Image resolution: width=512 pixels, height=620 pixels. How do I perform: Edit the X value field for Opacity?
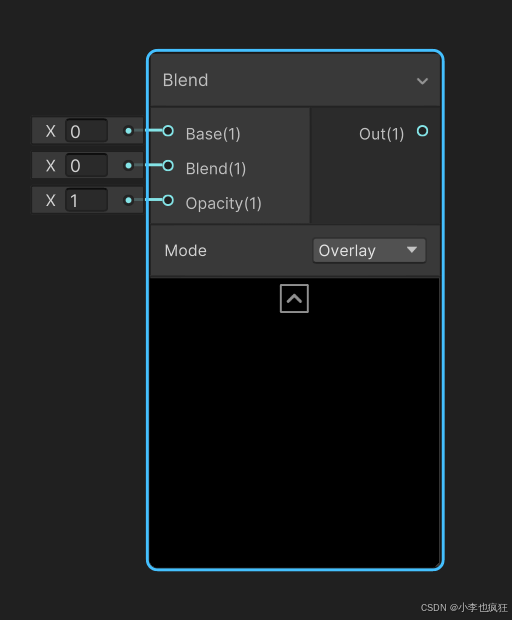click(x=87, y=200)
